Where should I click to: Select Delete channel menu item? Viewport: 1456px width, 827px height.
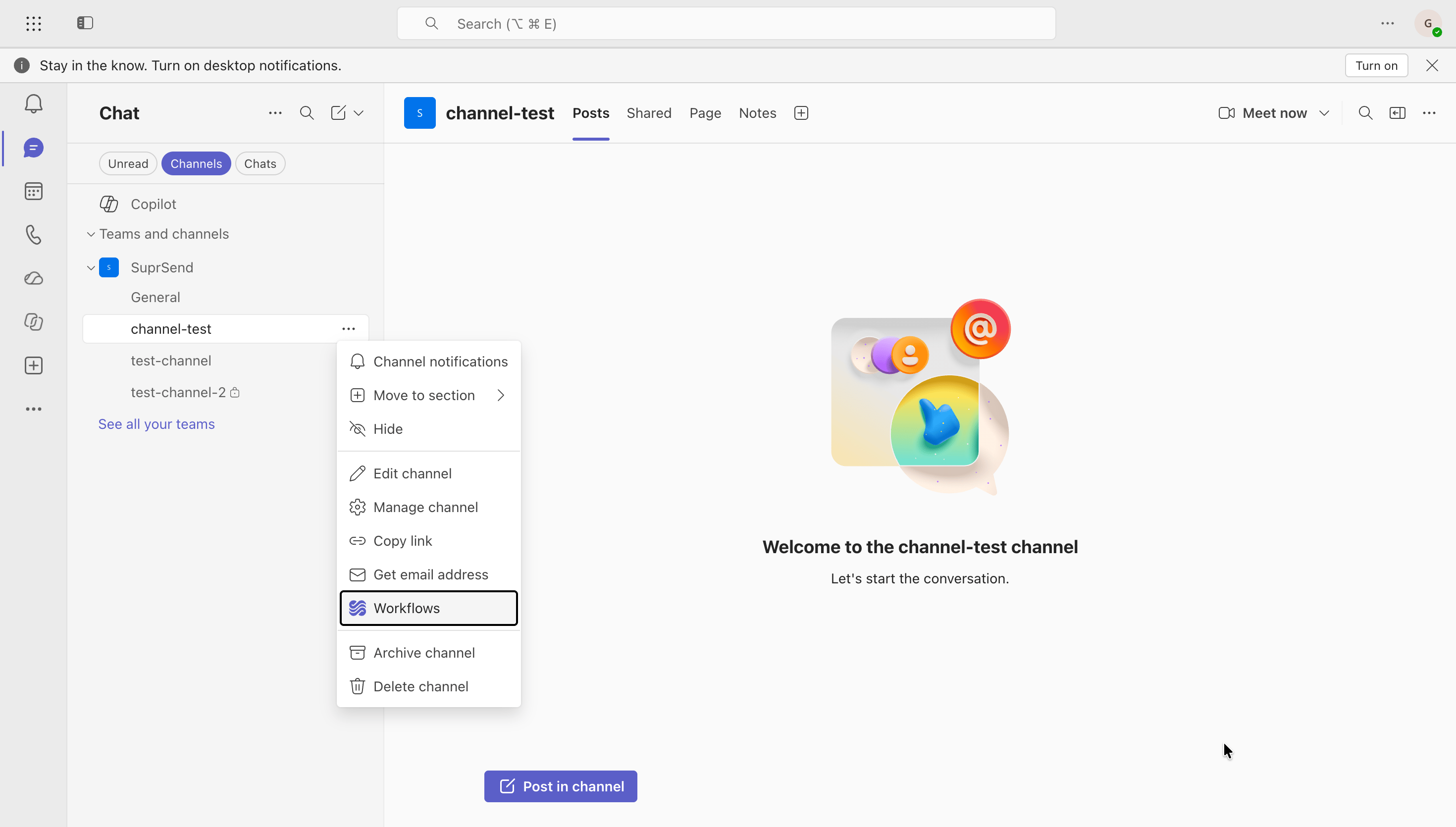(429, 687)
